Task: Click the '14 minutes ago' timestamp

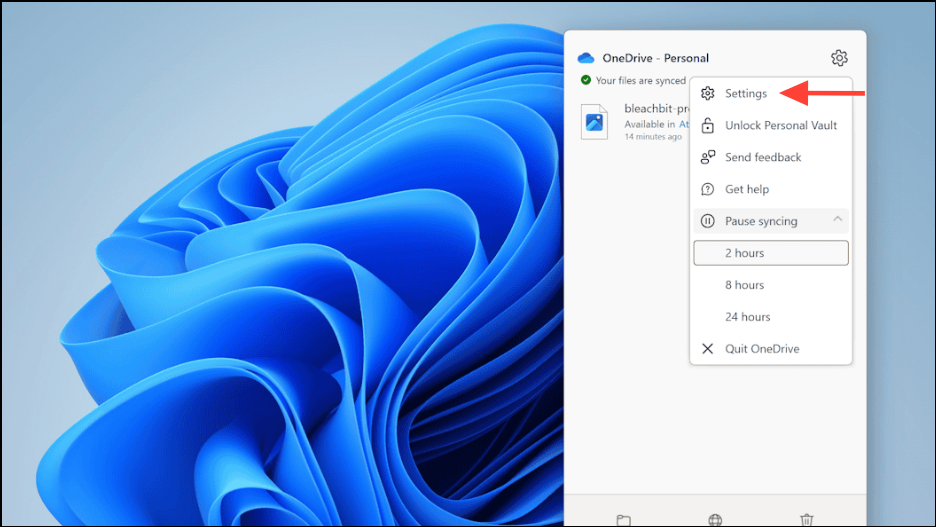Action: pyautogui.click(x=653, y=137)
